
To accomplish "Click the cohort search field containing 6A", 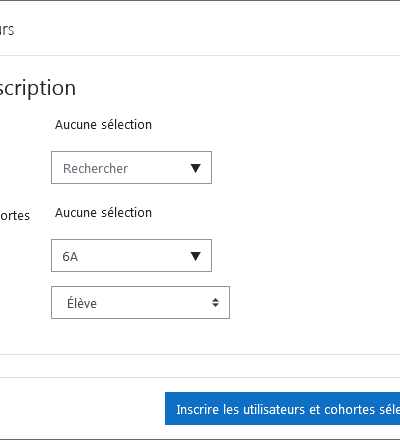I will (131, 255).
